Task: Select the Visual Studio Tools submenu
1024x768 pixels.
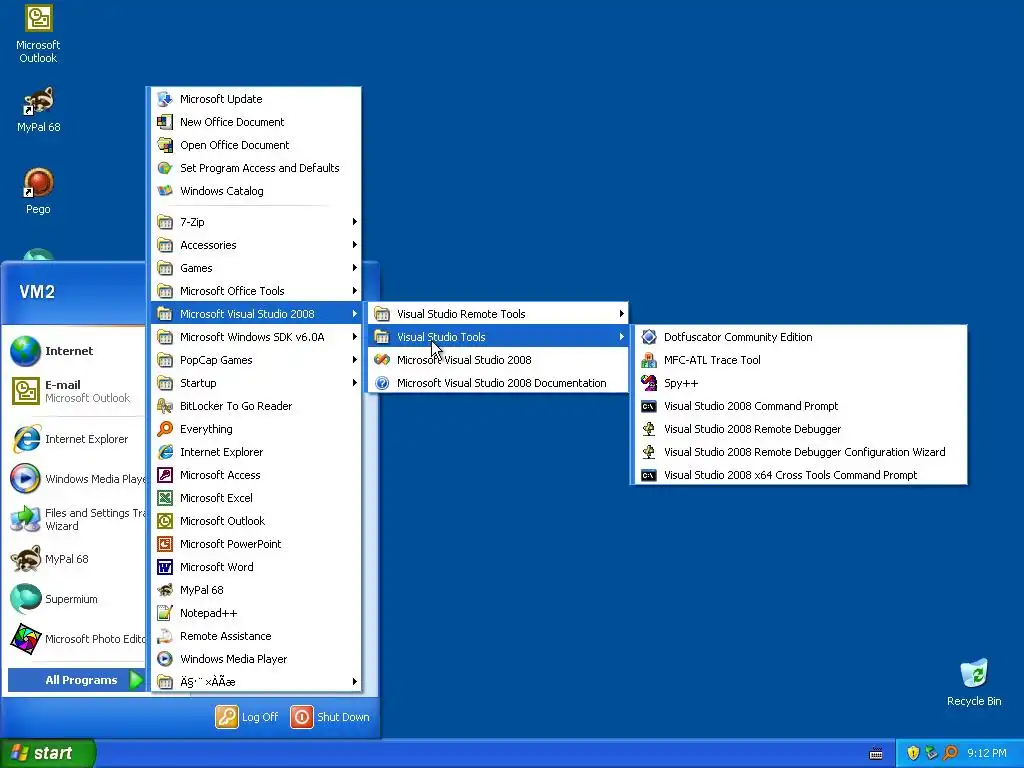Action: [x=498, y=337]
